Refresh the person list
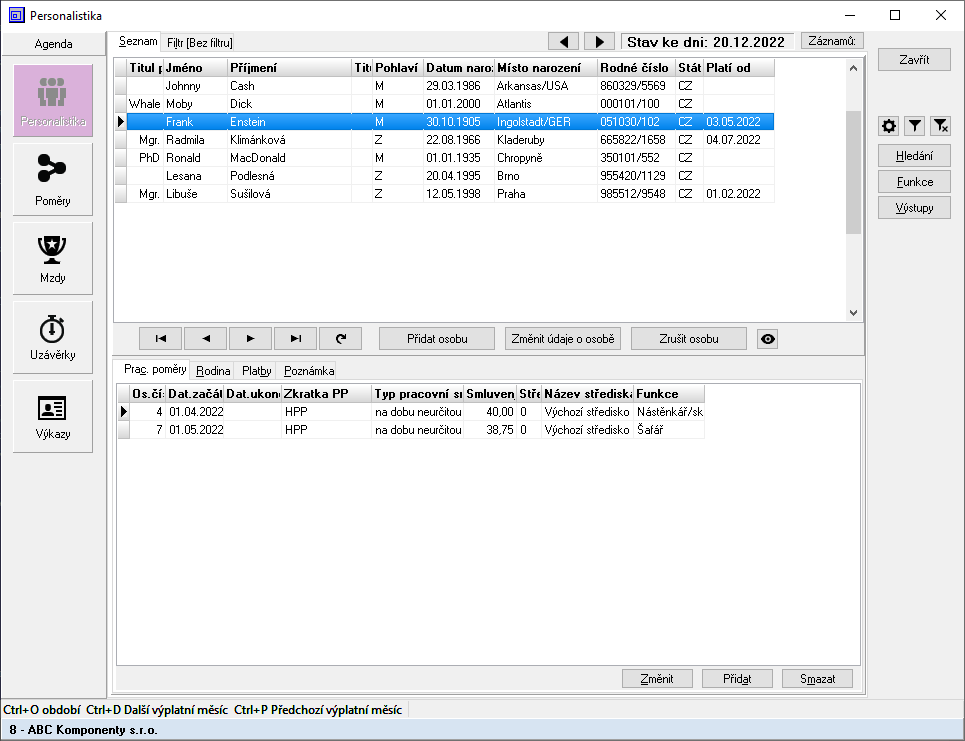Image resolution: width=965 pixels, height=741 pixels. point(340,339)
